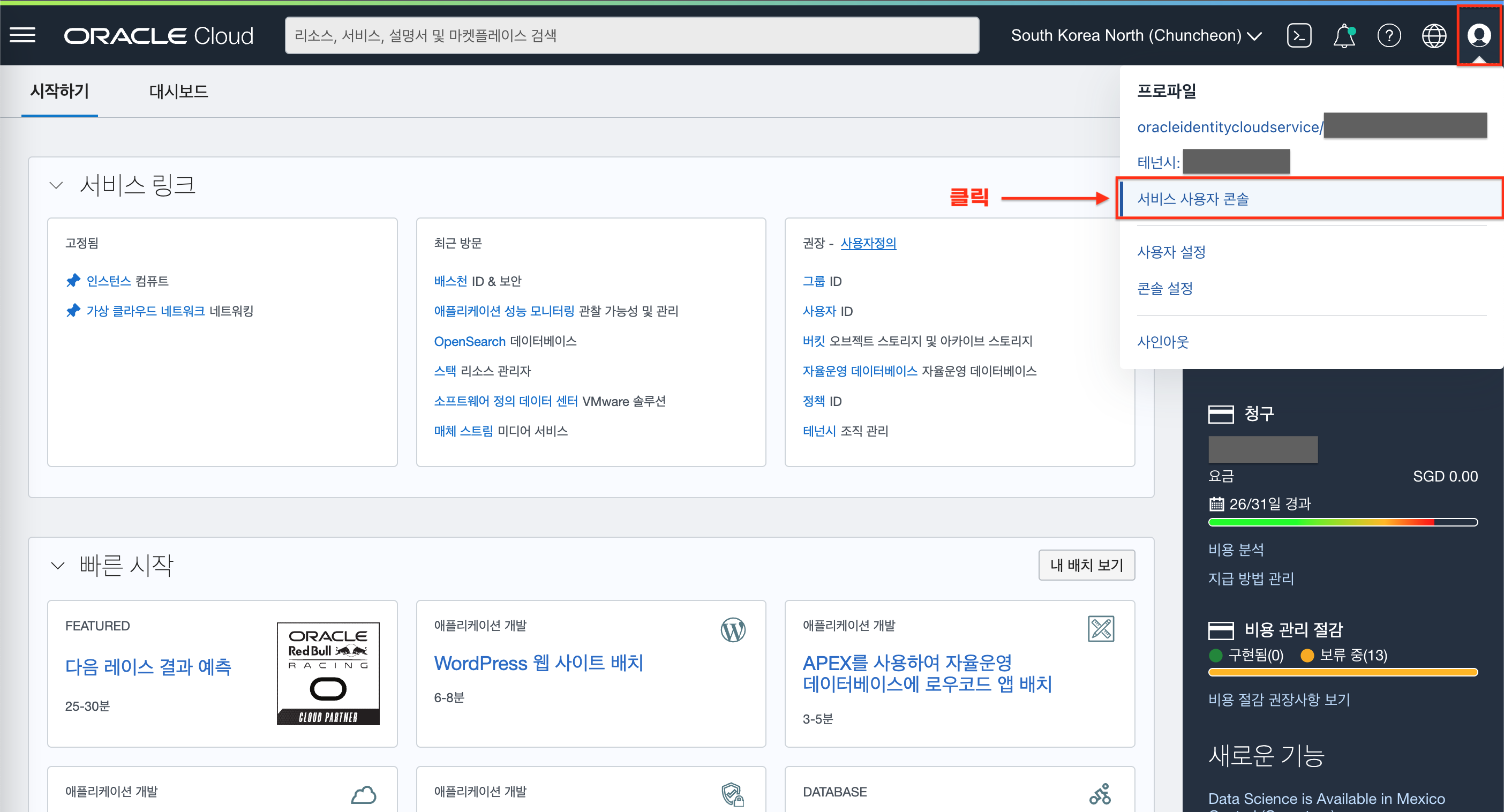Click the orange 보류 중(13) legend dot
Viewport: 1504px width, 812px height.
tap(1307, 655)
